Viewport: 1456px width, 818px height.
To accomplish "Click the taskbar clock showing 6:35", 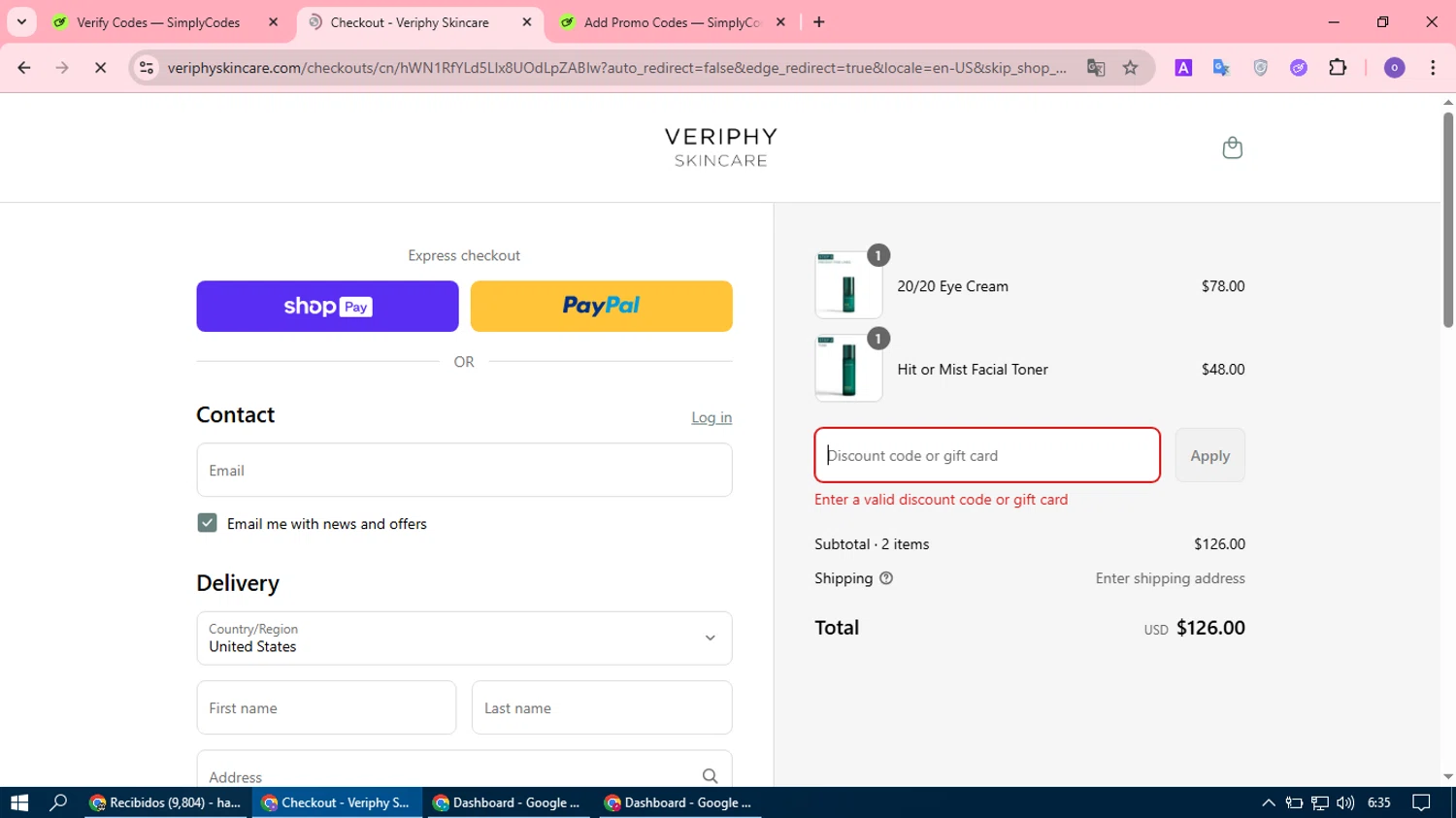I will pyautogui.click(x=1378, y=802).
